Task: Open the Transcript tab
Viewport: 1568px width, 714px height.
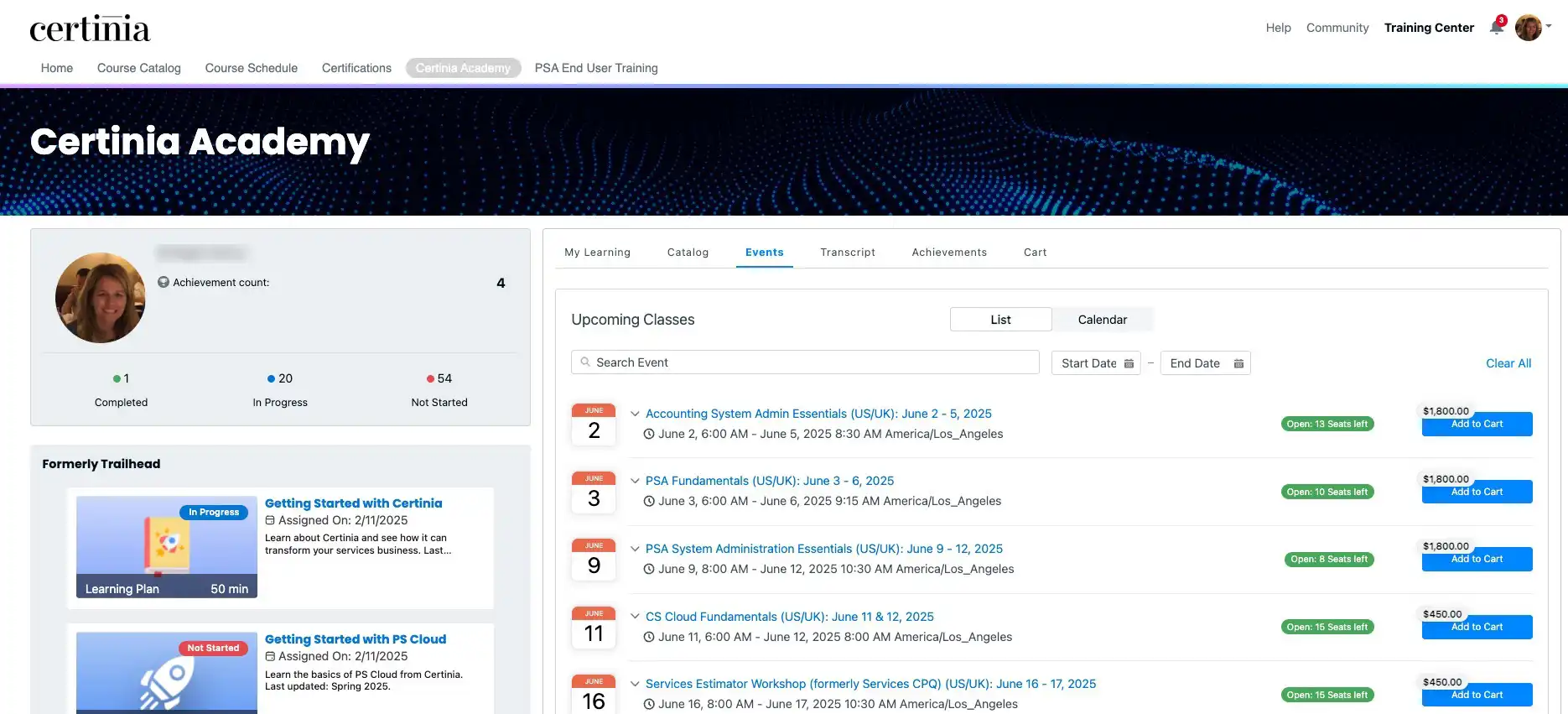Action: (848, 253)
